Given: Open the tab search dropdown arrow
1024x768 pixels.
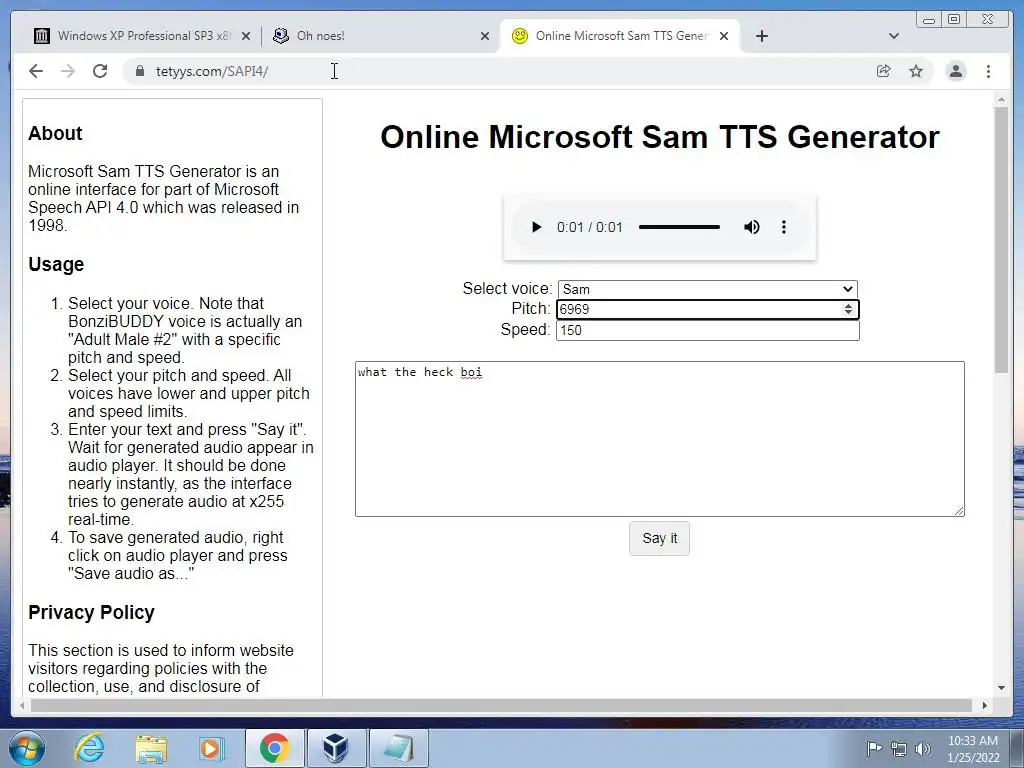Looking at the screenshot, I should [x=894, y=36].
